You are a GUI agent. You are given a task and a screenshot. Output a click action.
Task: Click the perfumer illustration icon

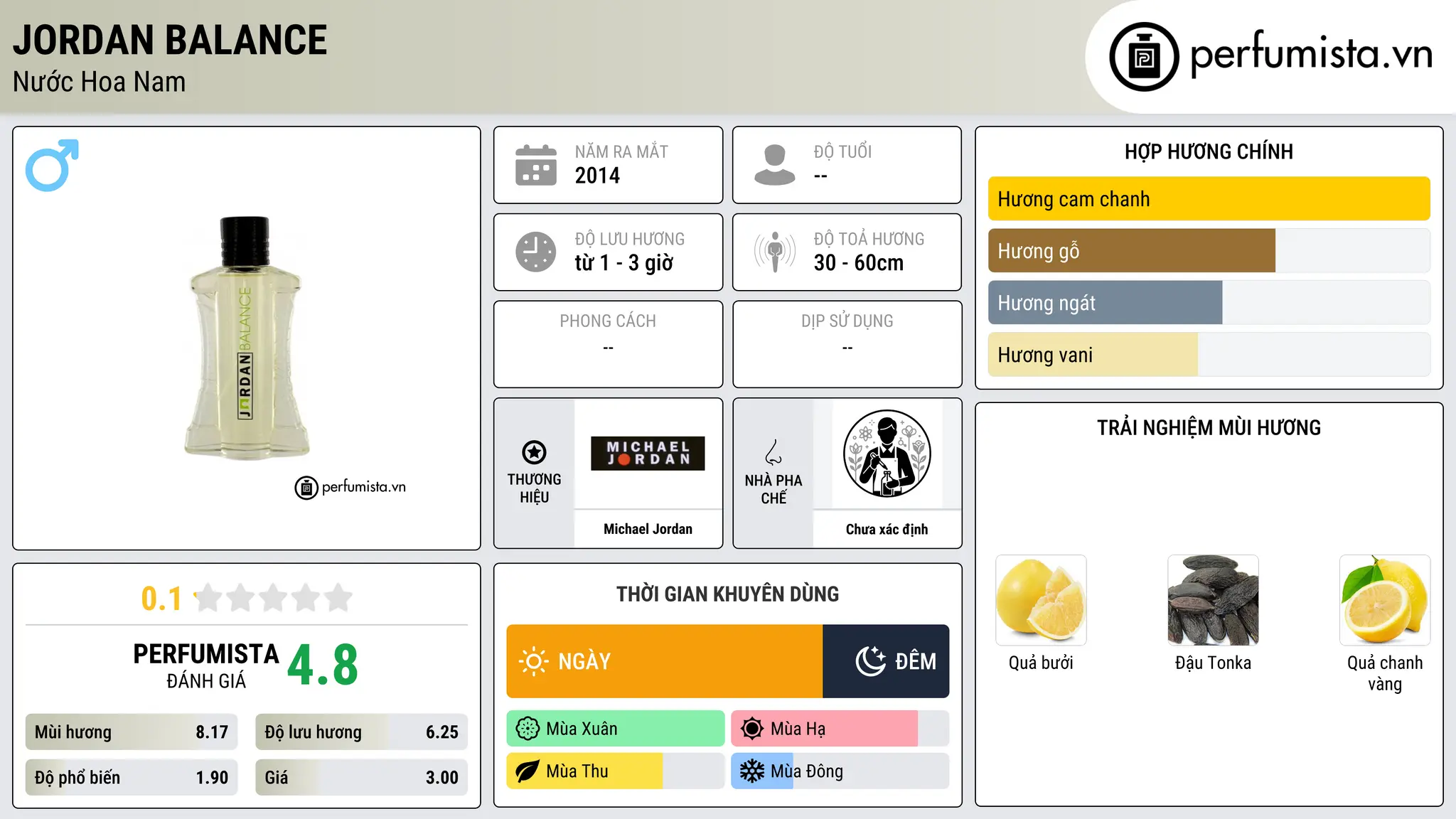pos(887,454)
